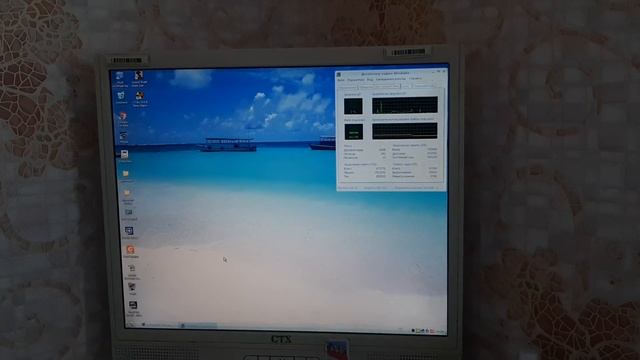
Task: Switch to the second, wide Task Manager tab
Action: 379,87
